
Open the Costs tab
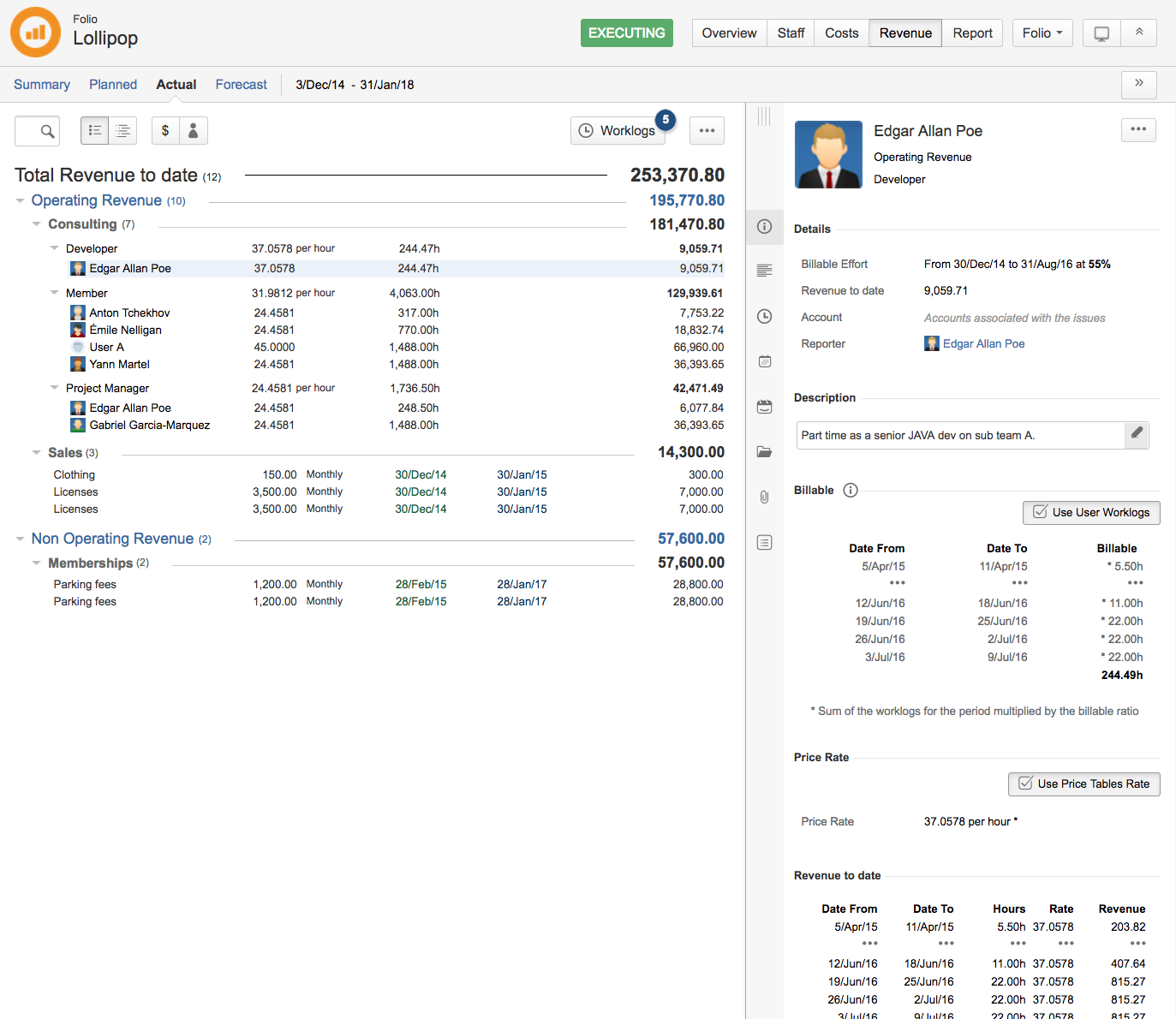click(x=841, y=33)
